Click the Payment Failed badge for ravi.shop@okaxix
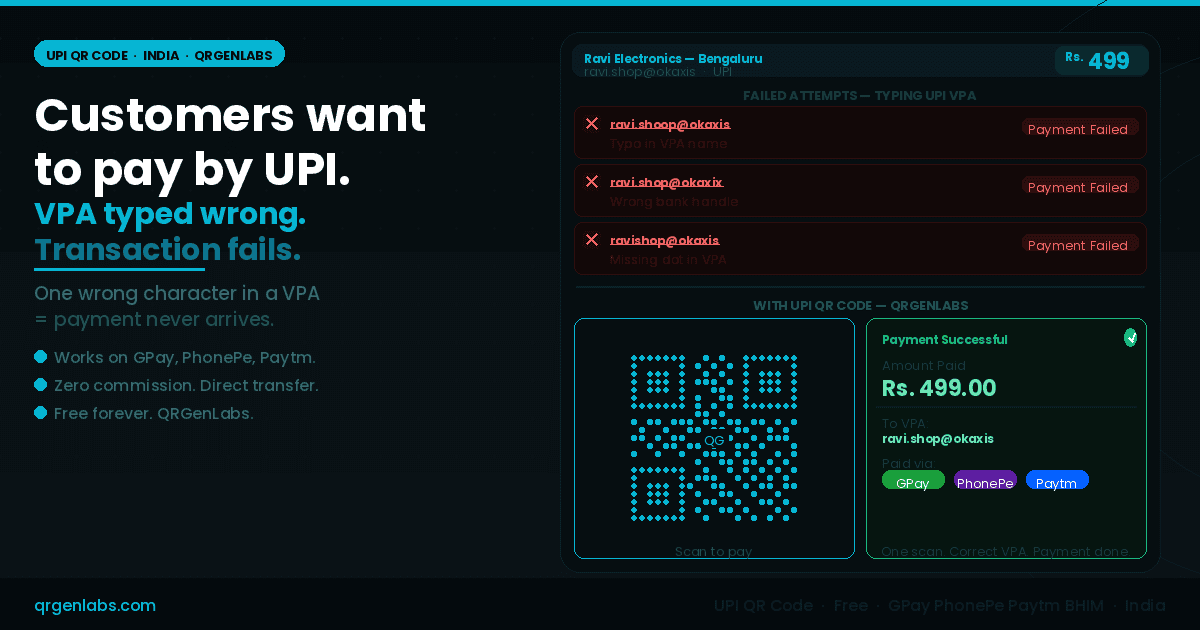The width and height of the screenshot is (1200, 630). pos(1079,186)
